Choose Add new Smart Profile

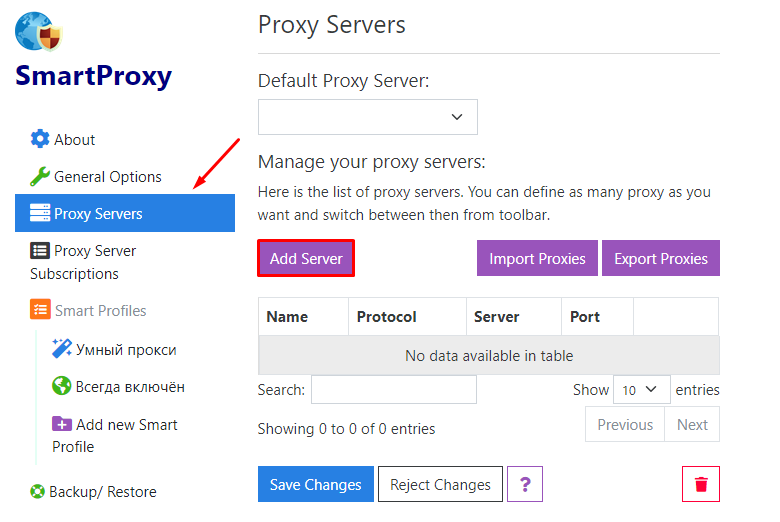point(115,435)
